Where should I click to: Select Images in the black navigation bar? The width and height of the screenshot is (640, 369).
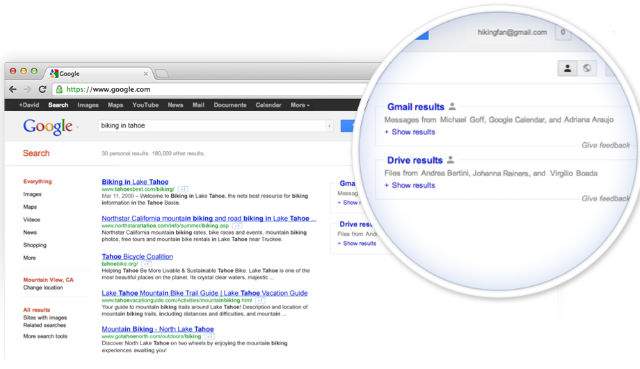[x=88, y=105]
